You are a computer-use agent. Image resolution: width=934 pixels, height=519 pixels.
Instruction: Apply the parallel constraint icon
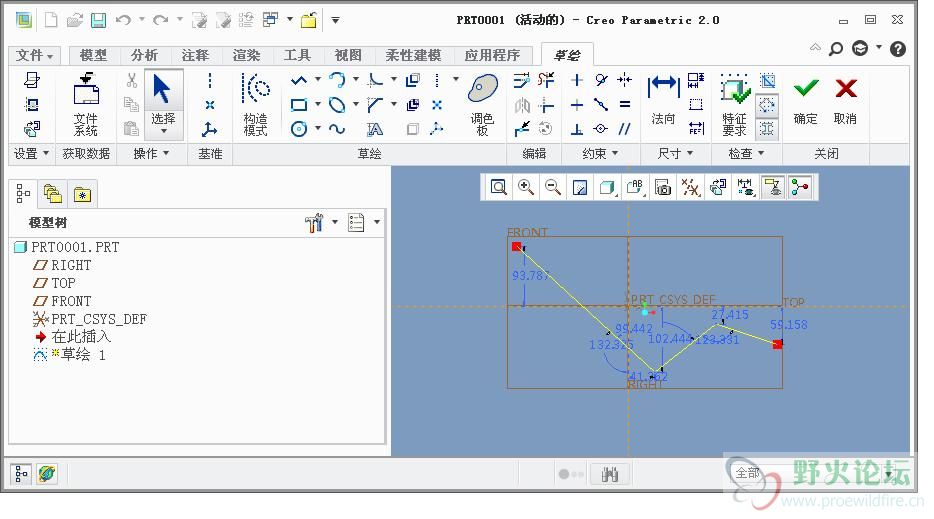coord(624,129)
